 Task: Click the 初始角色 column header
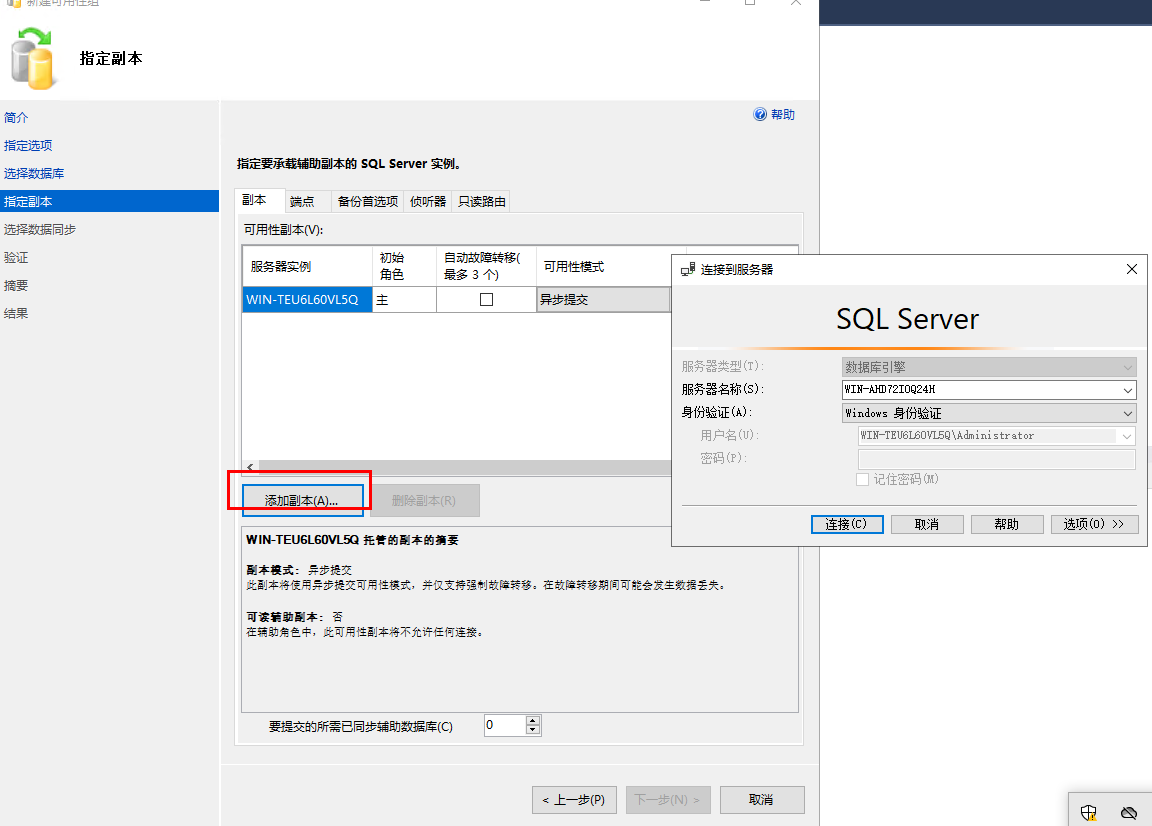[x=404, y=267]
